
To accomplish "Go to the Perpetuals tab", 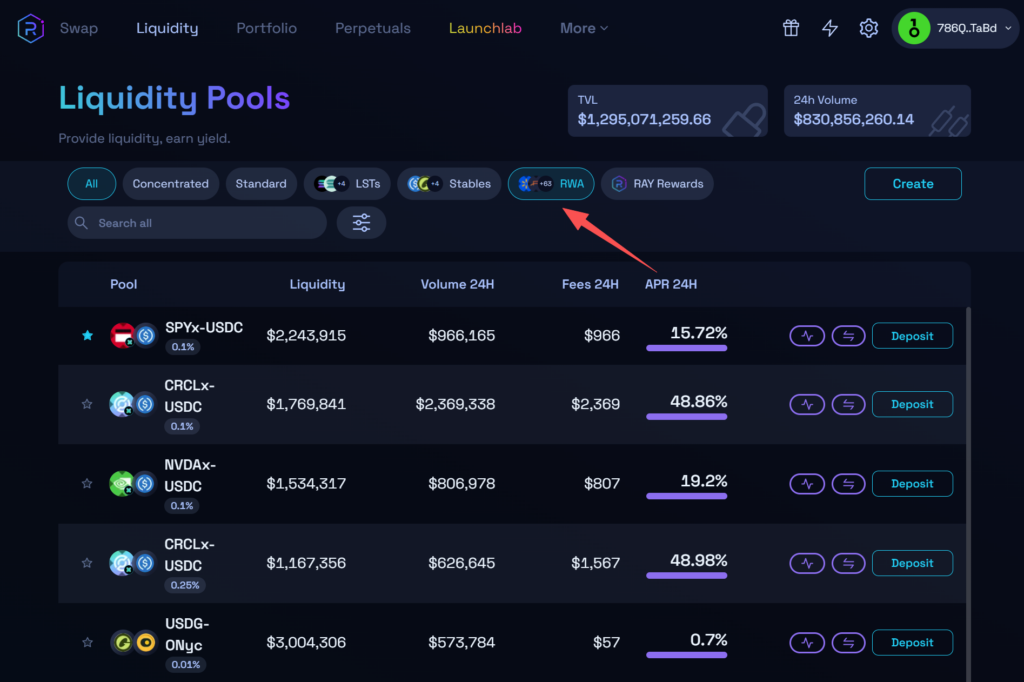I will pyautogui.click(x=372, y=28).
